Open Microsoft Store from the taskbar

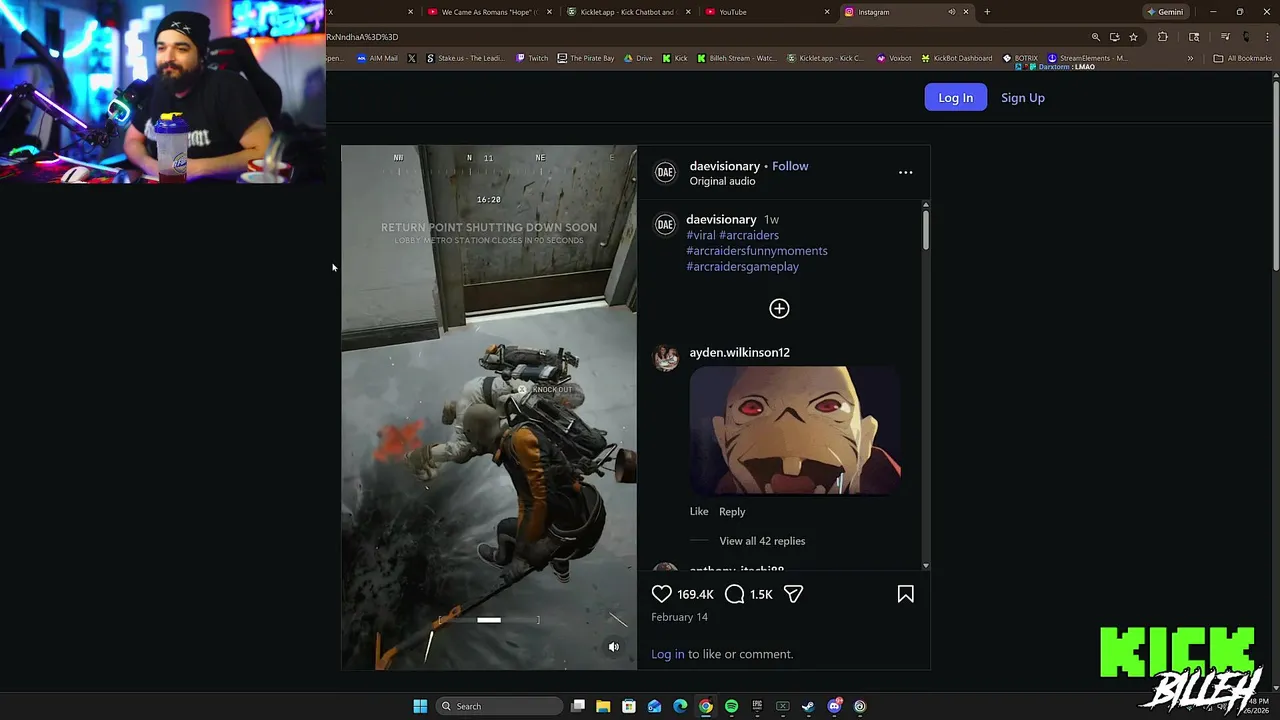[x=628, y=706]
